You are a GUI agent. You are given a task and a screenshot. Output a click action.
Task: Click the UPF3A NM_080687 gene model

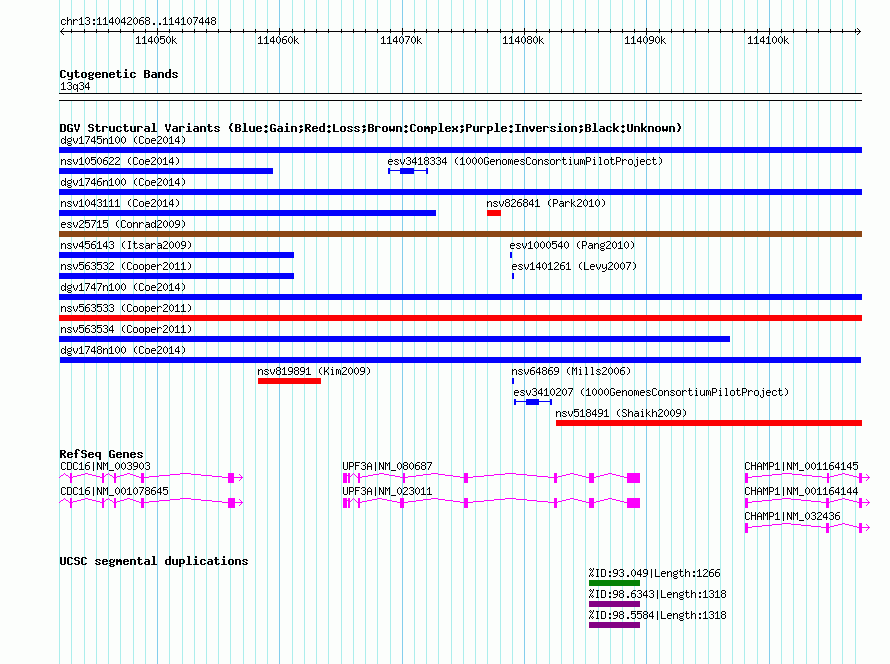click(492, 478)
